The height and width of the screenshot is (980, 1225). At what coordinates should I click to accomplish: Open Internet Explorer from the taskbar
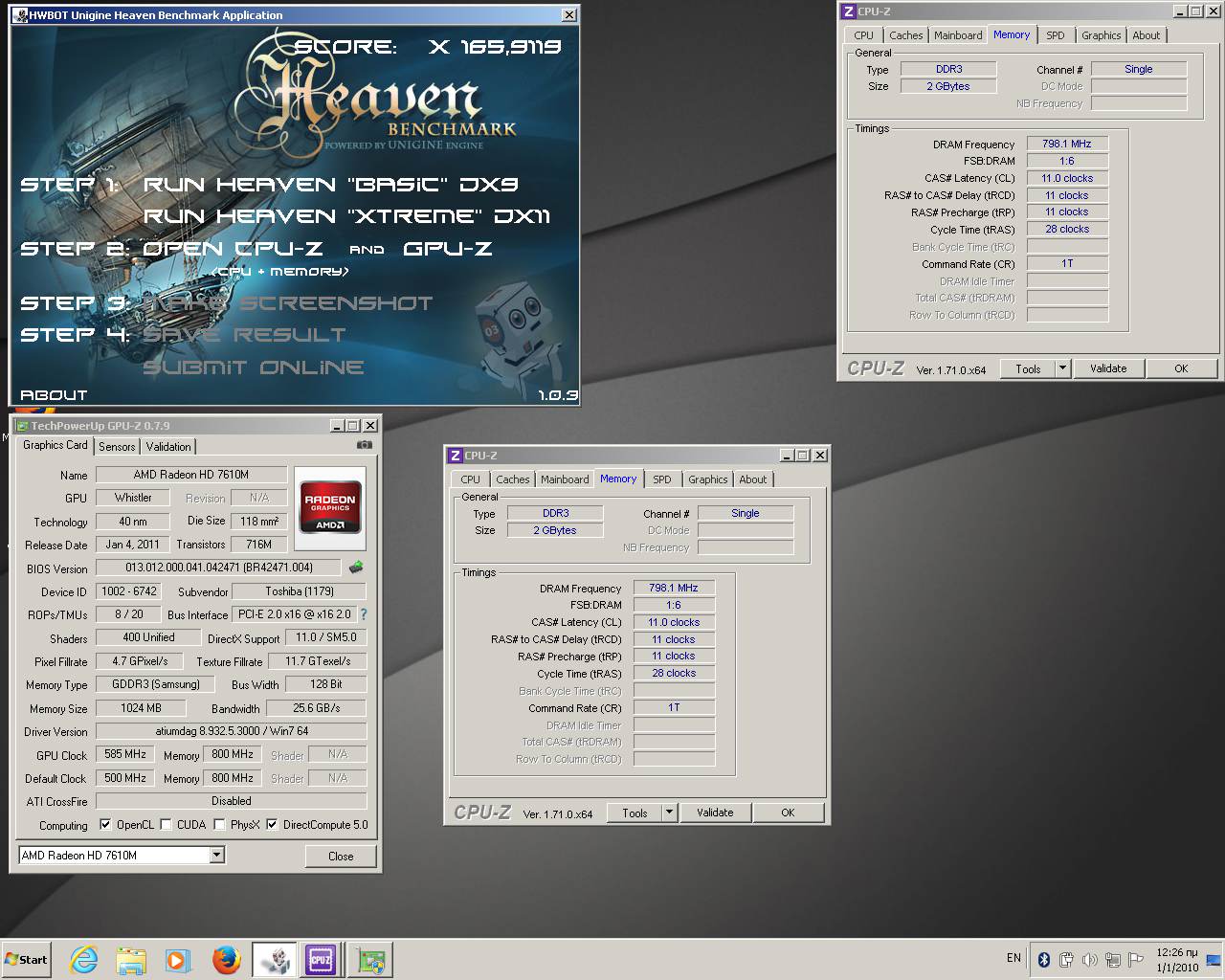pyautogui.click(x=83, y=960)
